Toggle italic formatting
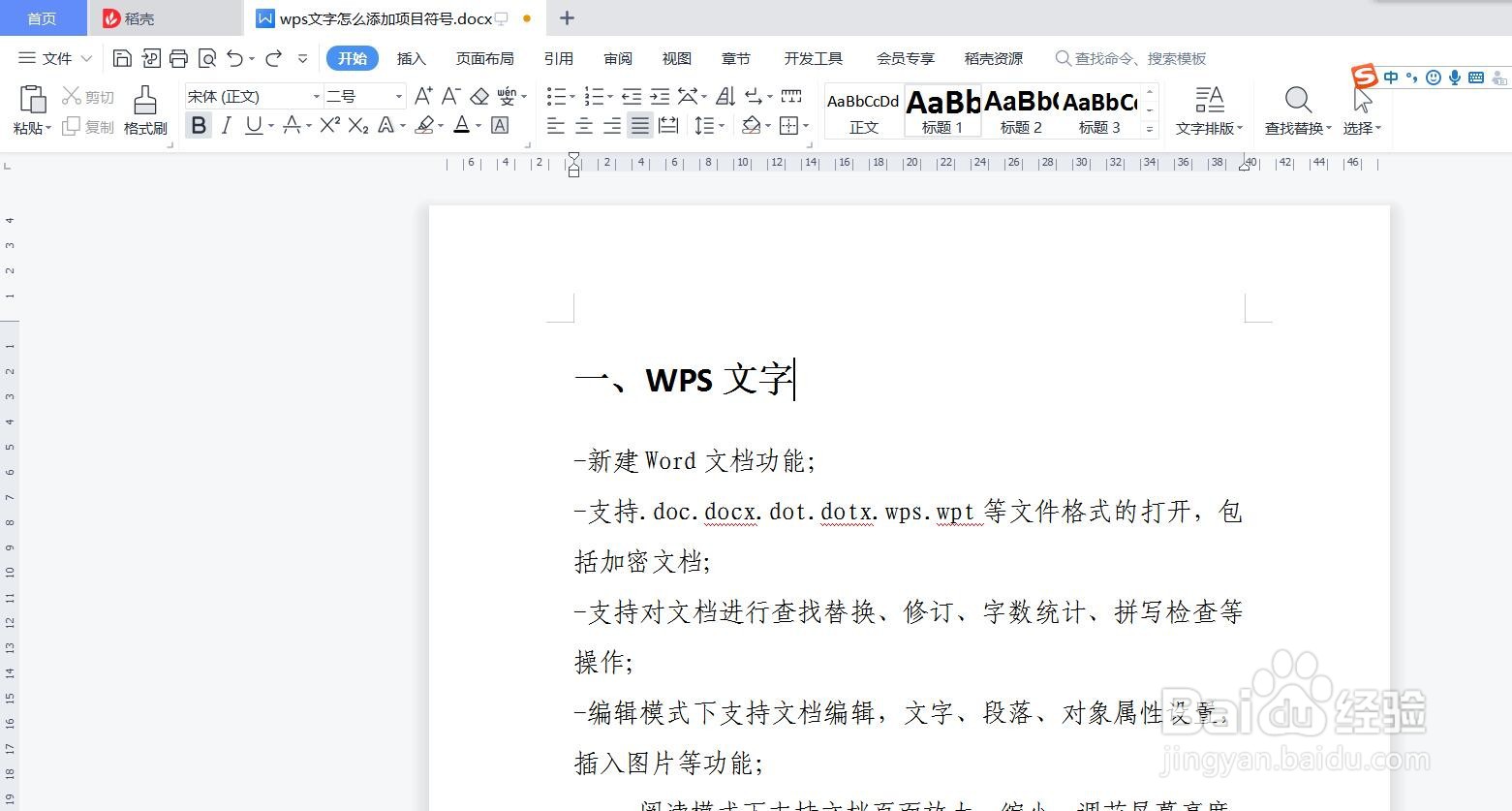This screenshot has width=1512, height=811. pos(226,125)
